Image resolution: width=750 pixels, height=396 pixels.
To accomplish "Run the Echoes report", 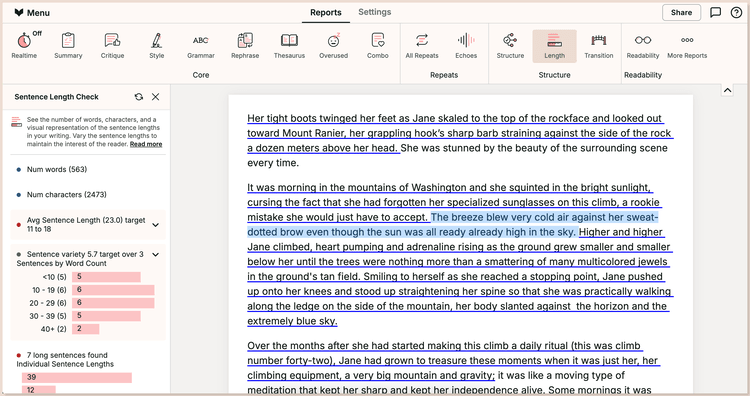I will (x=466, y=46).
